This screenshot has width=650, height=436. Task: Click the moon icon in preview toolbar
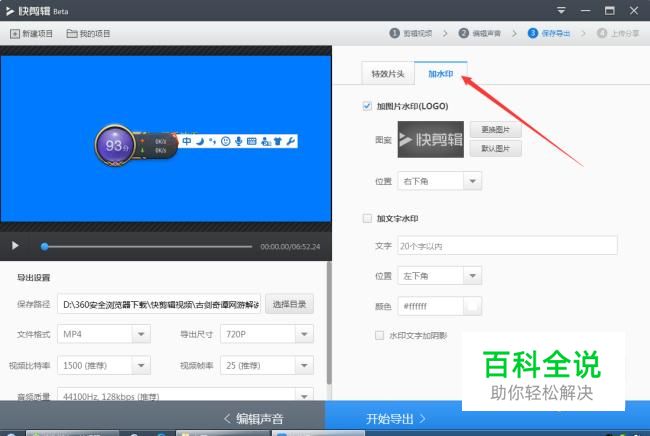pyautogui.click(x=200, y=141)
